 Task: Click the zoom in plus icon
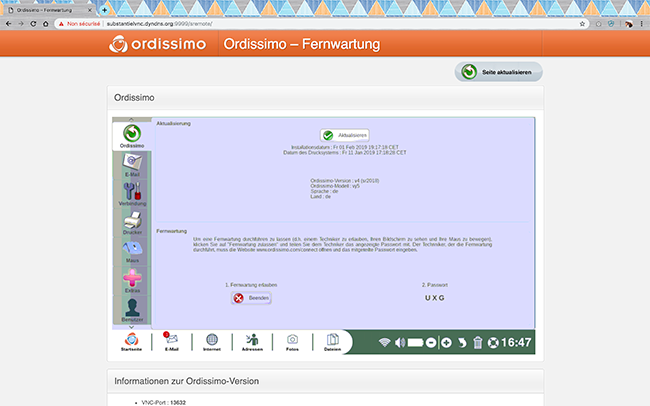point(446,343)
